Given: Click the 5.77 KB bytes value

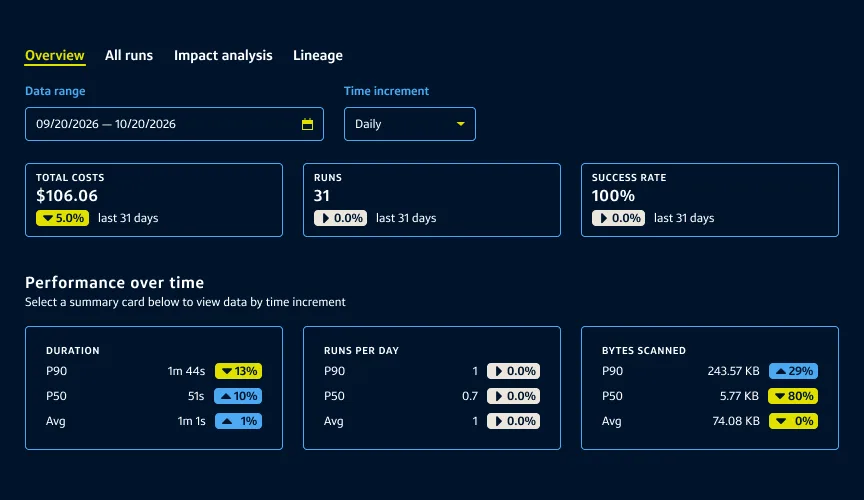Looking at the screenshot, I should tap(739, 396).
